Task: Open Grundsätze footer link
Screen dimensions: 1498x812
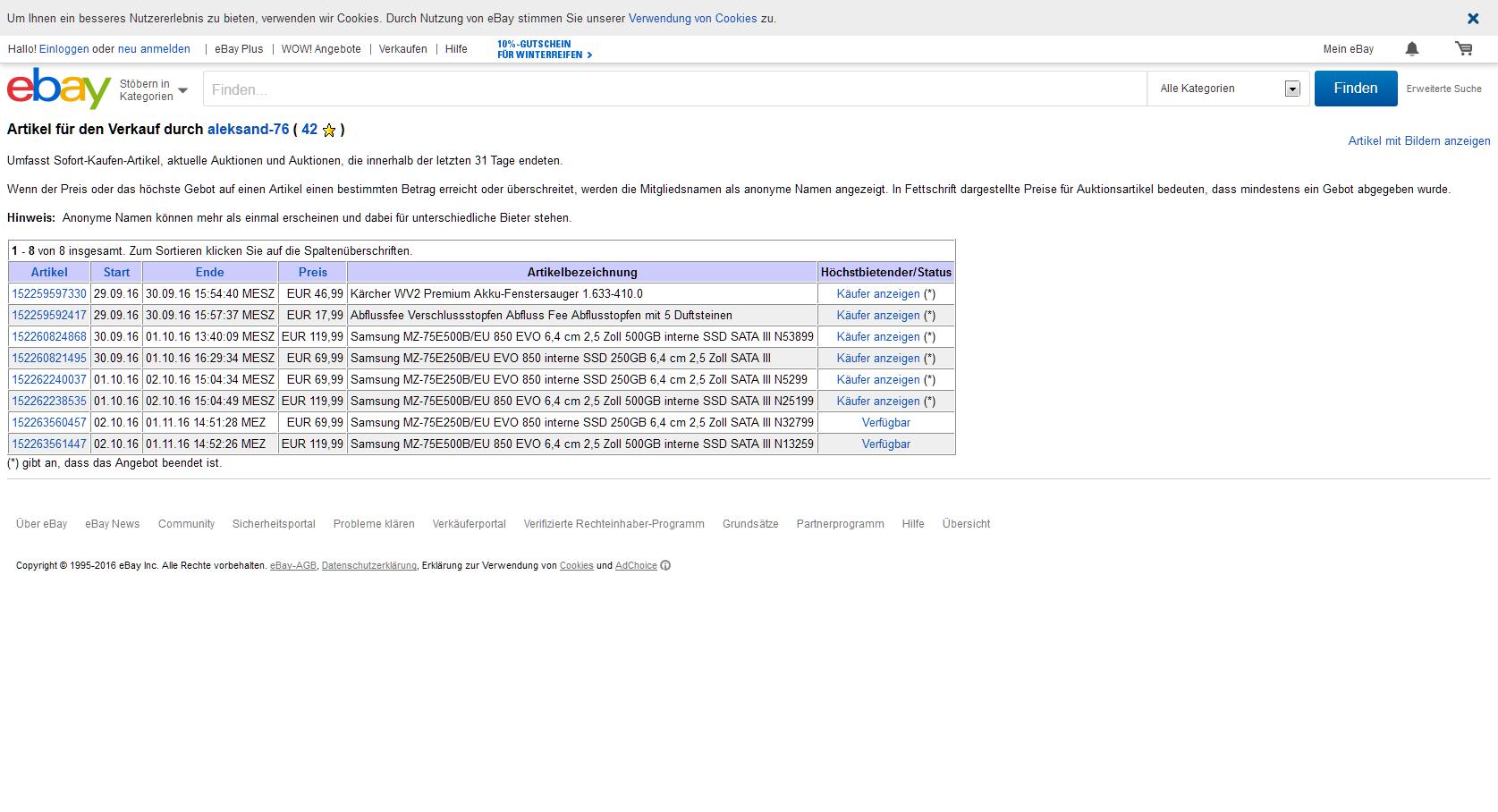Action: coord(750,524)
